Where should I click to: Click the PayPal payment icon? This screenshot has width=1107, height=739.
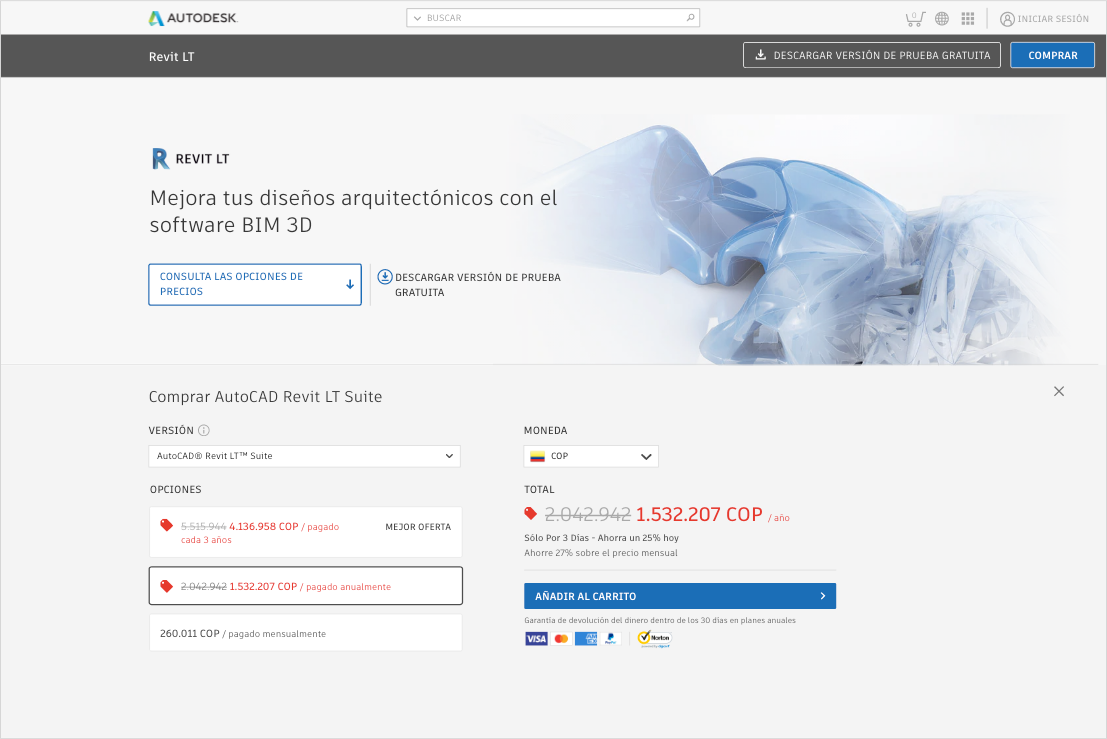611,639
